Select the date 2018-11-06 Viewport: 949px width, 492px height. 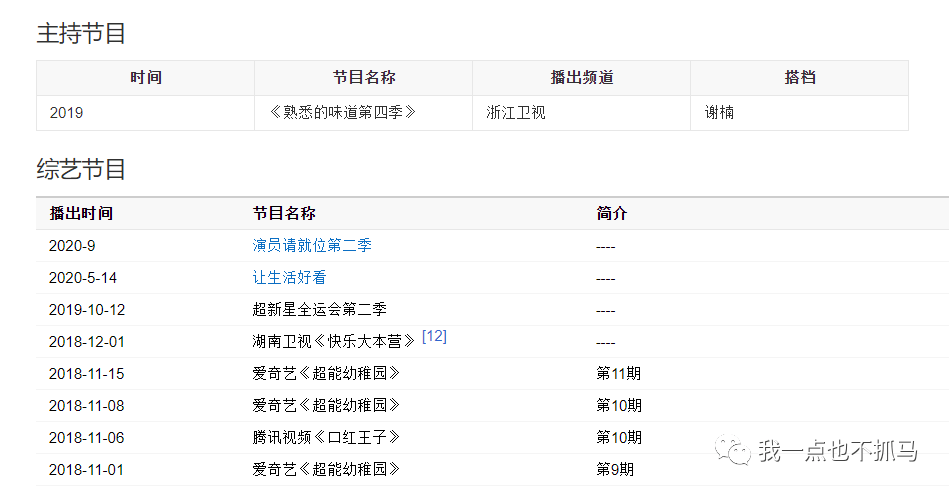tap(87, 438)
